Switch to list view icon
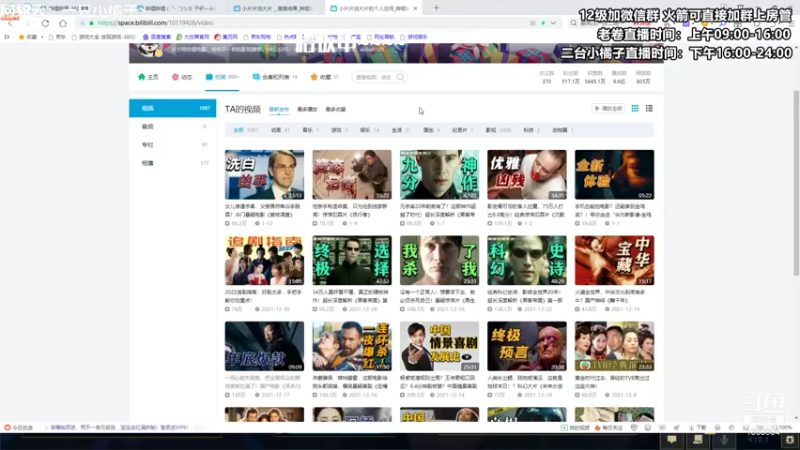The height and width of the screenshot is (450, 800). point(649,108)
